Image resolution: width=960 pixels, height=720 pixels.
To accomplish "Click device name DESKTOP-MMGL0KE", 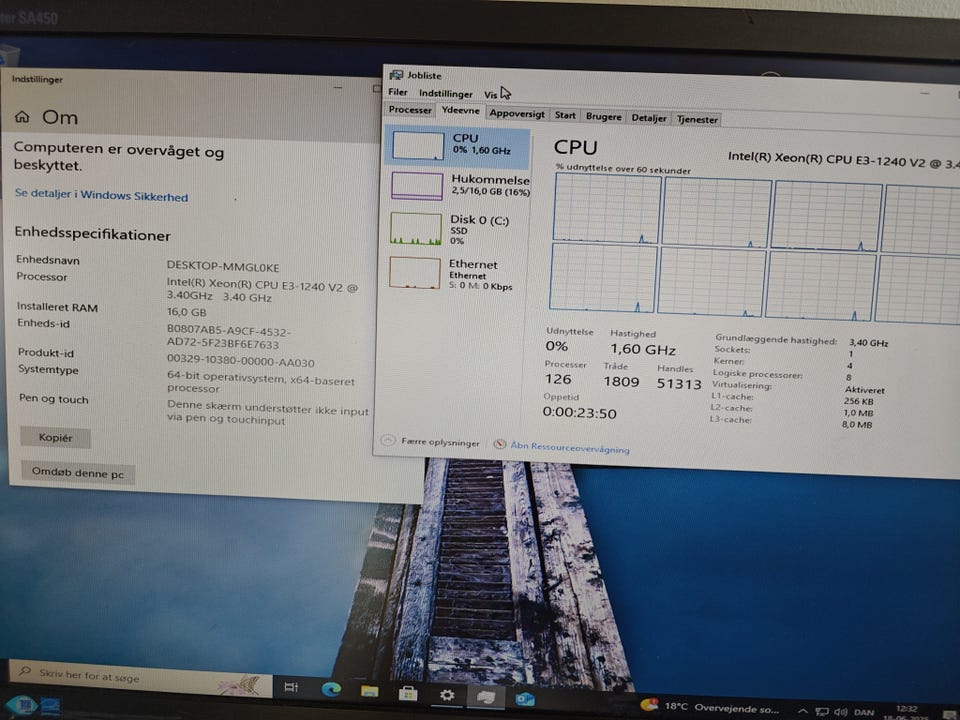I will coord(223,267).
